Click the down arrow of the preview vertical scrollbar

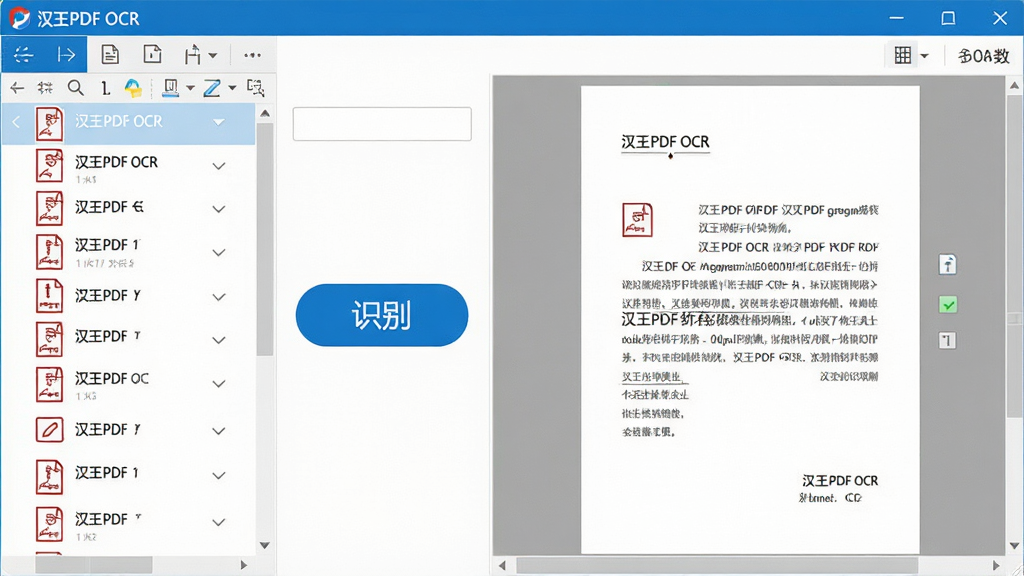[x=1014, y=545]
